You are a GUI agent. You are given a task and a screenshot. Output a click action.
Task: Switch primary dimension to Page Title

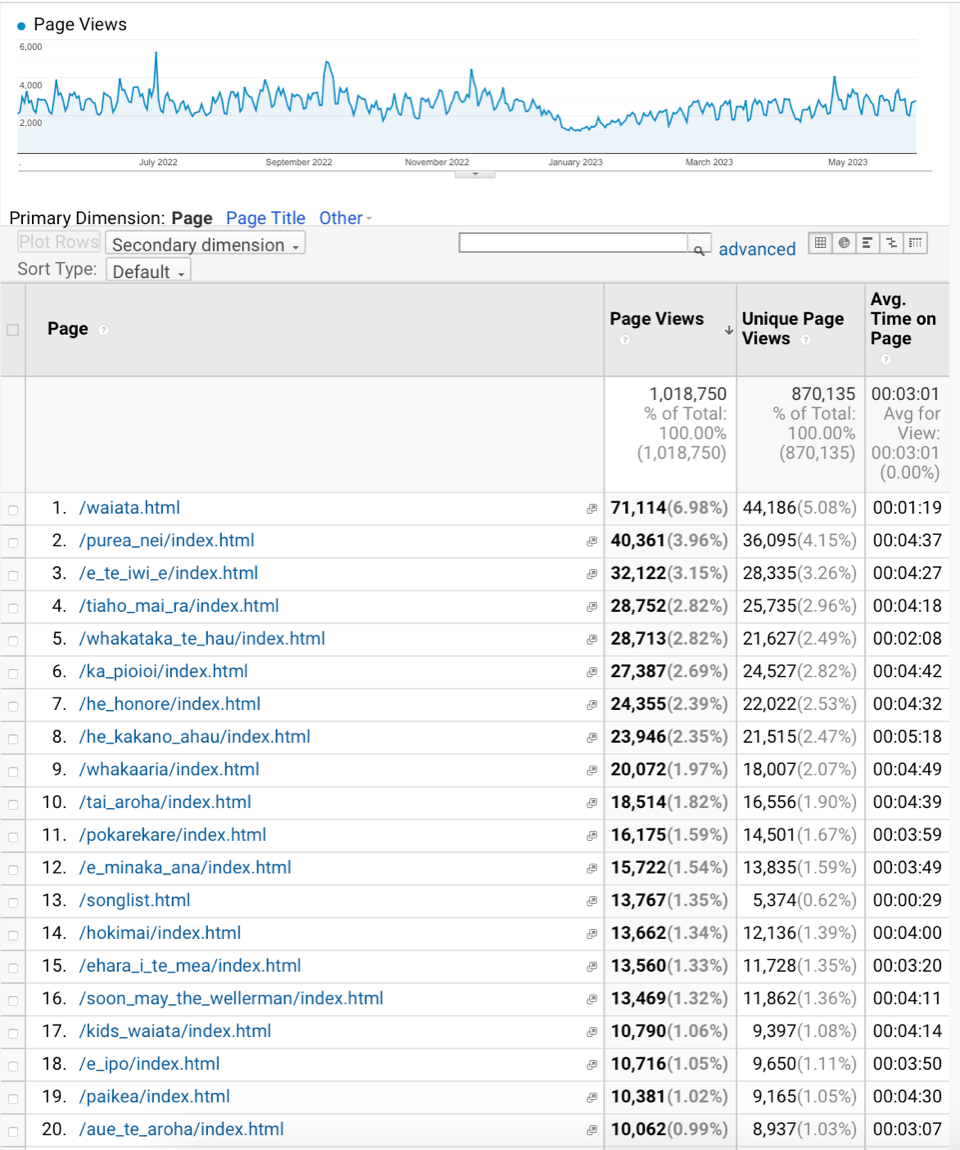pyautogui.click(x=266, y=218)
